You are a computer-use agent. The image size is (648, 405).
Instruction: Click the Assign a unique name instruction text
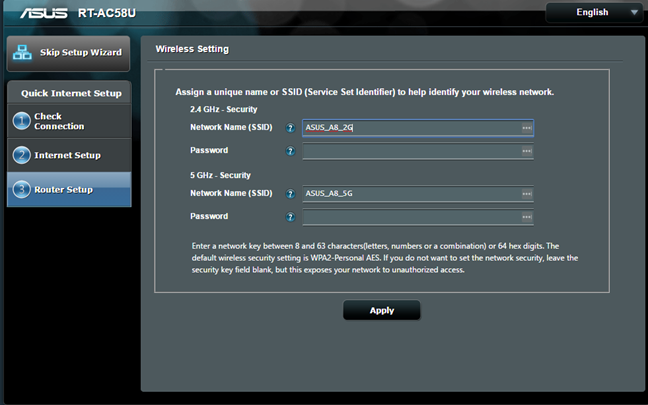click(x=364, y=92)
